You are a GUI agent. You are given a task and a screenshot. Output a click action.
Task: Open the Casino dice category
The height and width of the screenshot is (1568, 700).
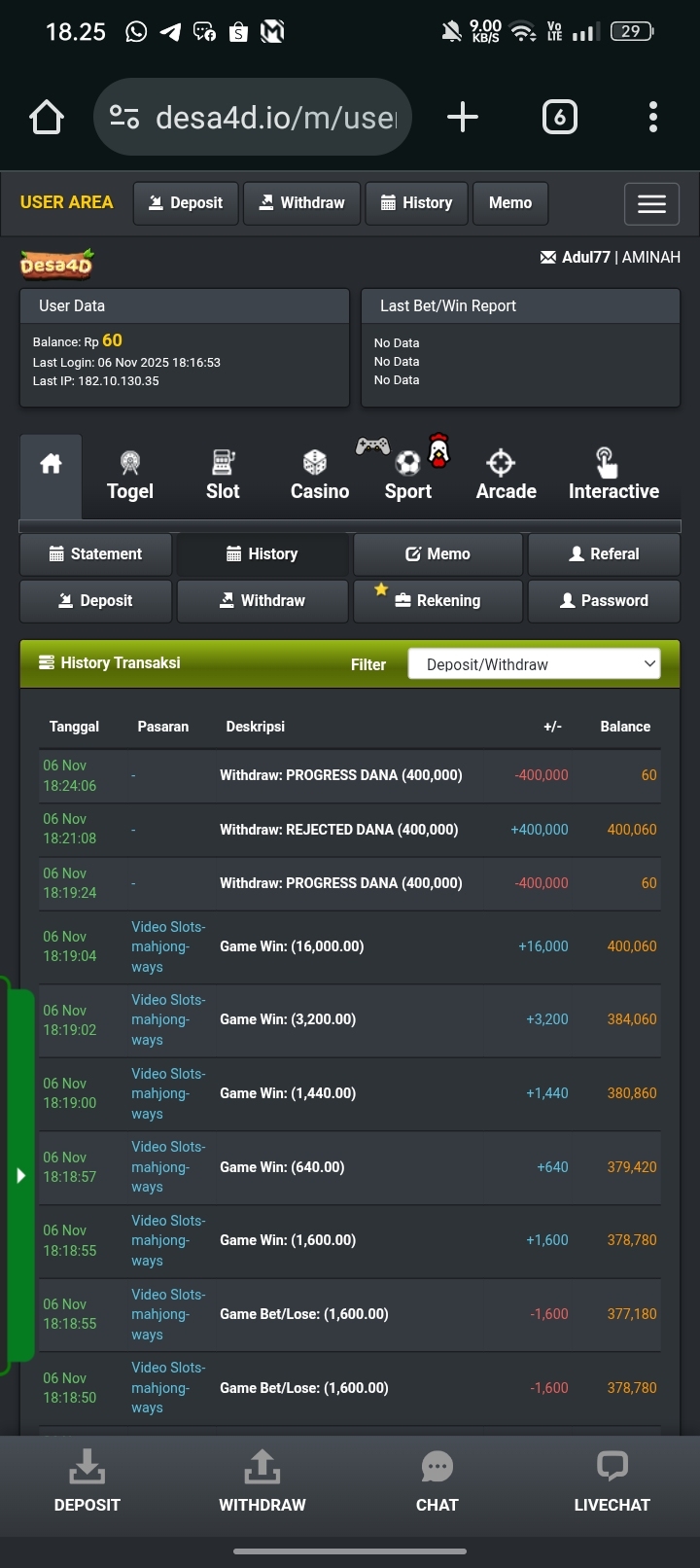320,477
